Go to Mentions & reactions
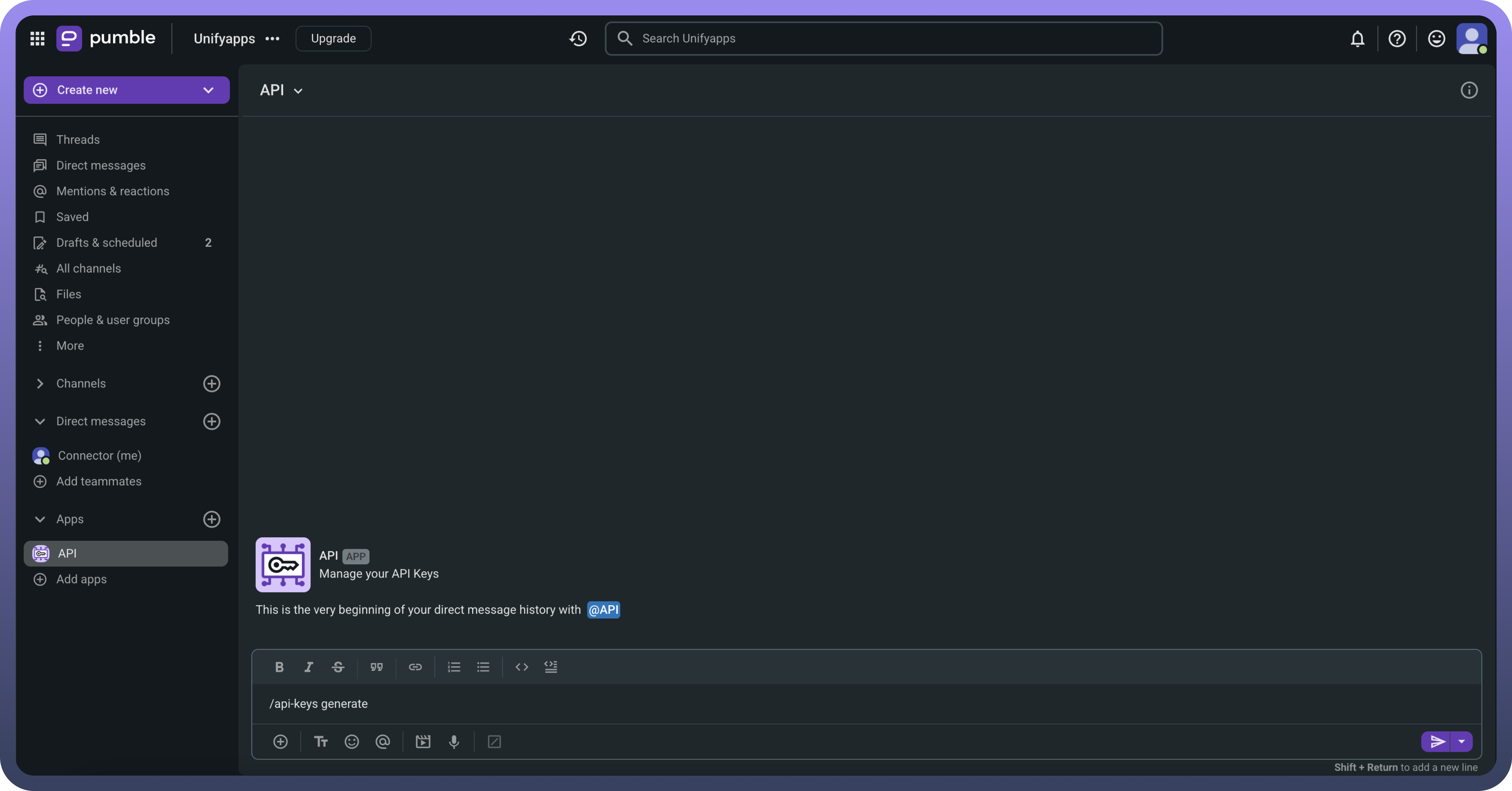 (113, 191)
